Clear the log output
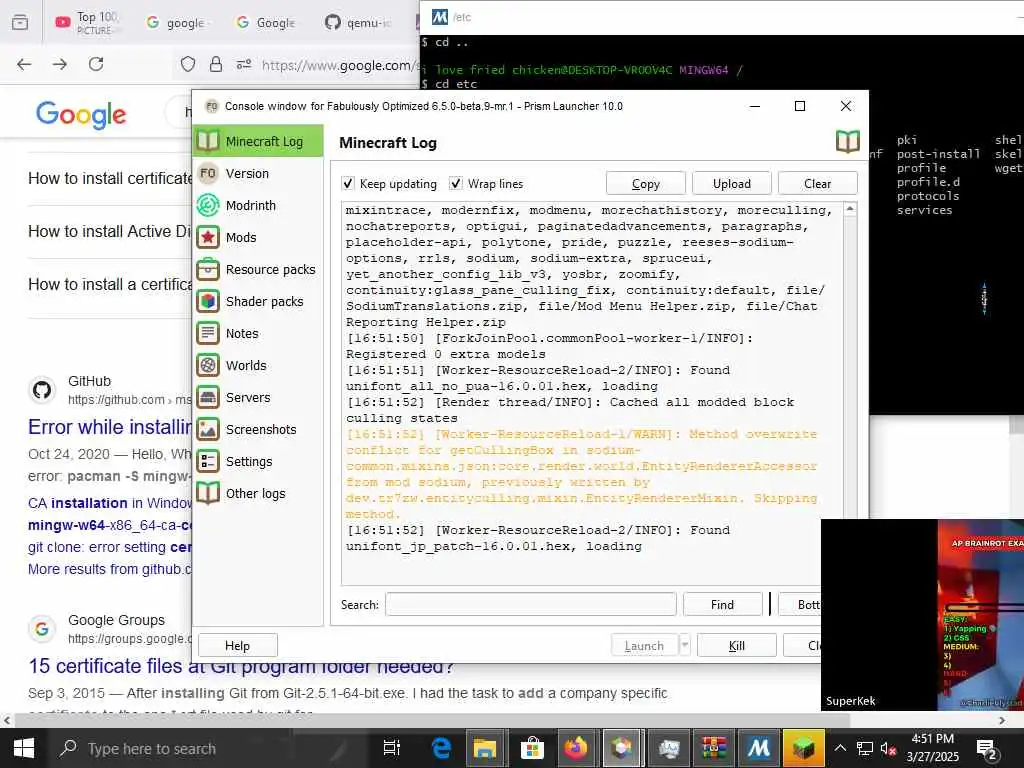The width and height of the screenshot is (1024, 768). coord(818,184)
